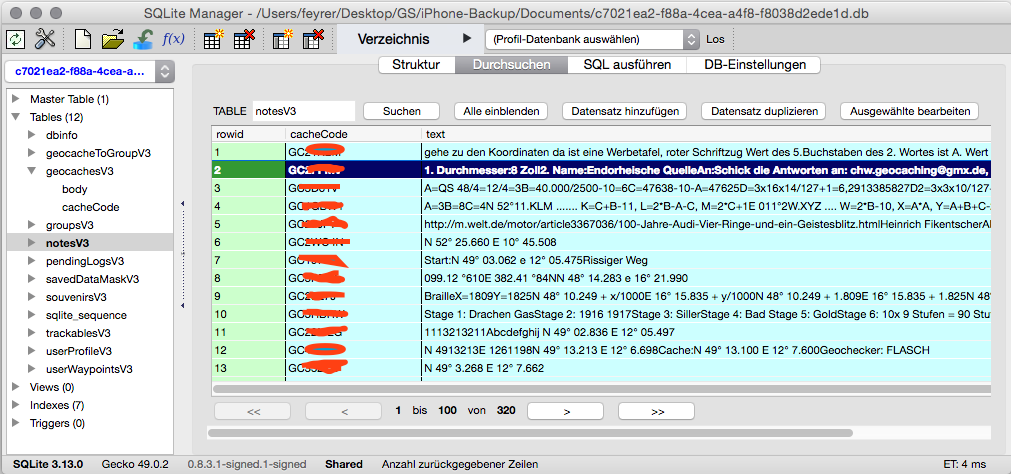The height and width of the screenshot is (474, 1011).
Task: Expand the Views (0) node
Action: (x=15, y=388)
